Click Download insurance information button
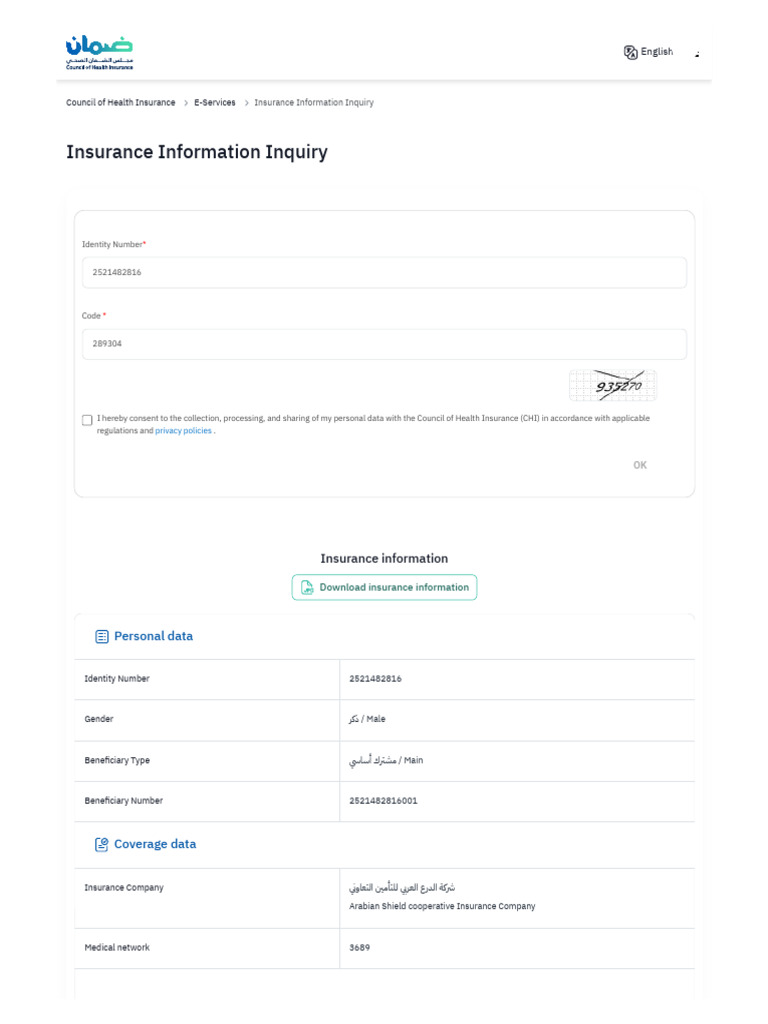Image resolution: width=768 pixels, height=1024 pixels. (384, 587)
